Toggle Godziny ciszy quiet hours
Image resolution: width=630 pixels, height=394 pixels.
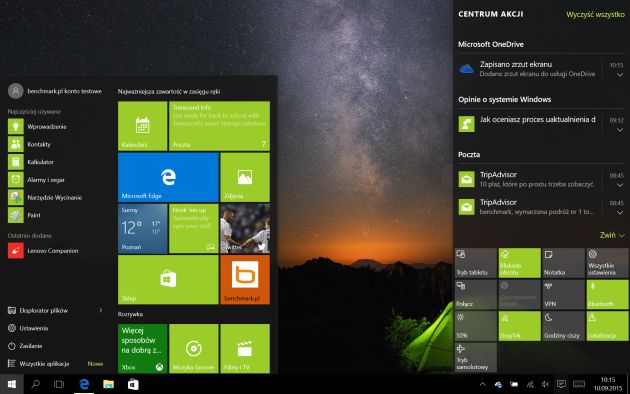click(563, 326)
